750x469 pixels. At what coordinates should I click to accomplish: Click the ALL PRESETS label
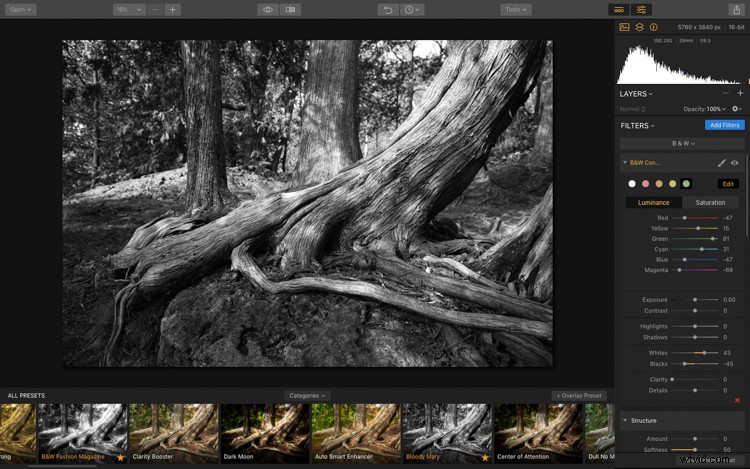pos(26,396)
